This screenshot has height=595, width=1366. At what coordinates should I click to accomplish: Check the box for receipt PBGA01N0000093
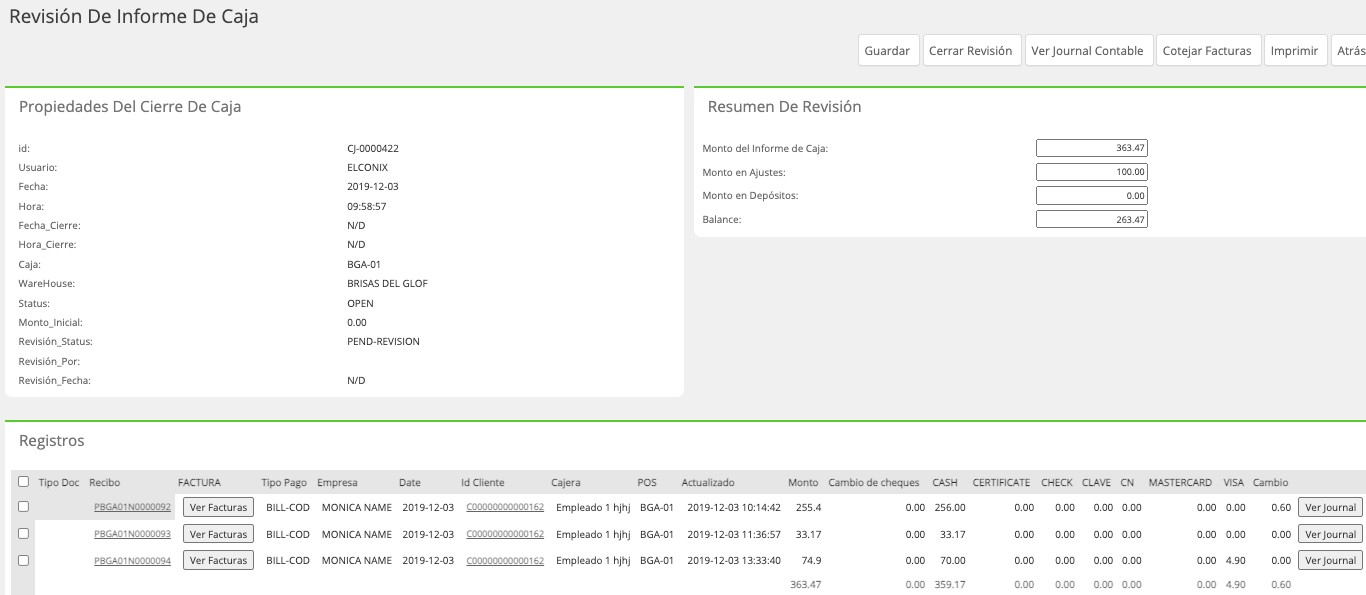[24, 534]
